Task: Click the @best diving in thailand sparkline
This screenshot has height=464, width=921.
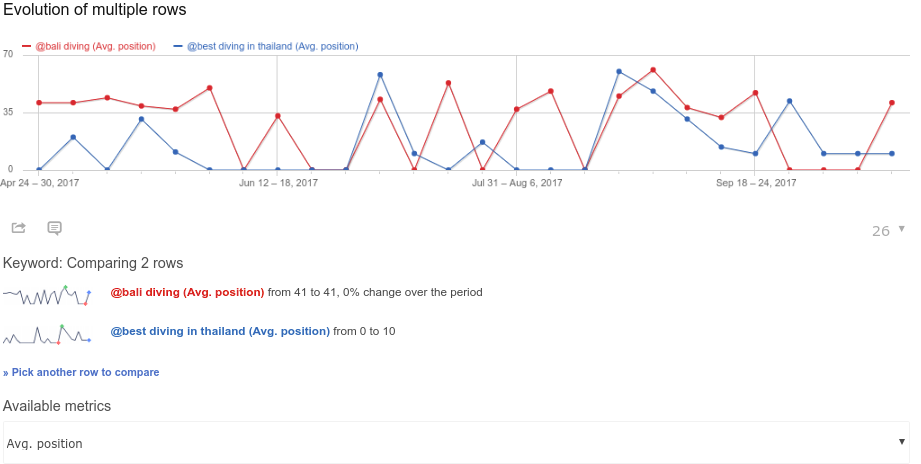Action: click(x=47, y=334)
